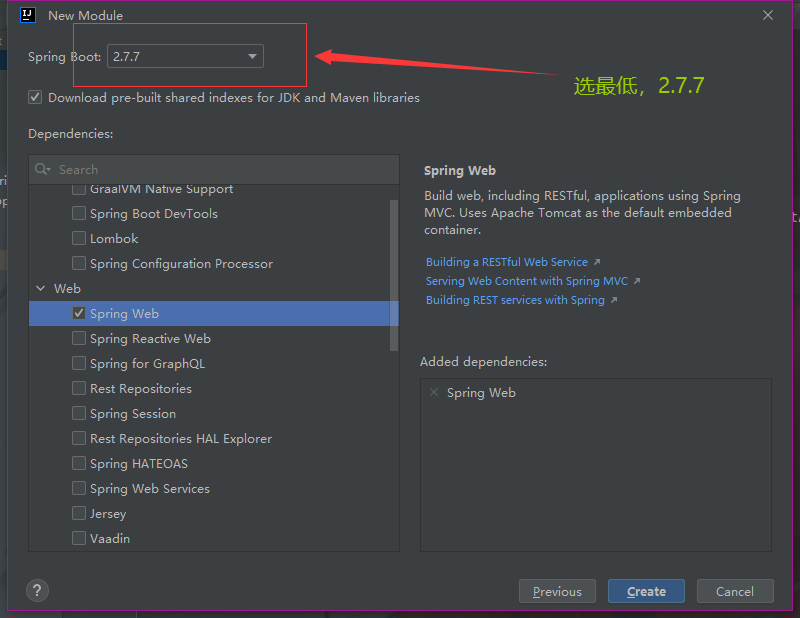Image resolution: width=800 pixels, height=618 pixels.
Task: Open the Spring Boot version dropdown
Action: 185,56
